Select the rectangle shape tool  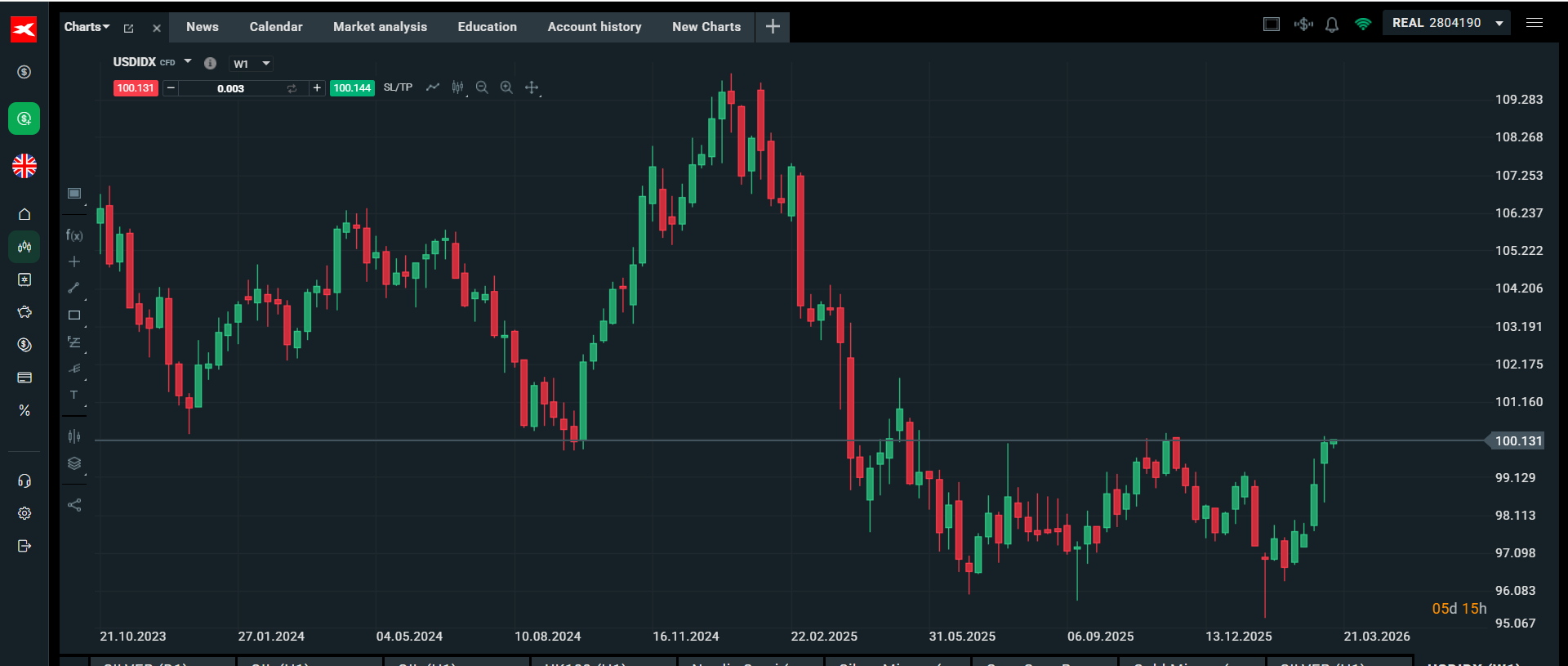pyautogui.click(x=74, y=315)
